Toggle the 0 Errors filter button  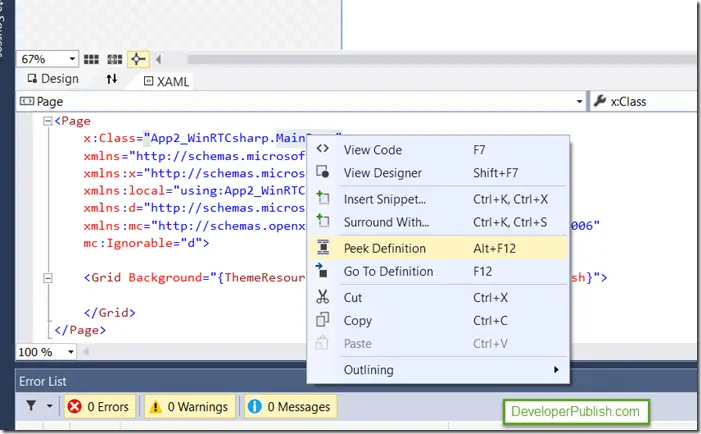(x=100, y=406)
